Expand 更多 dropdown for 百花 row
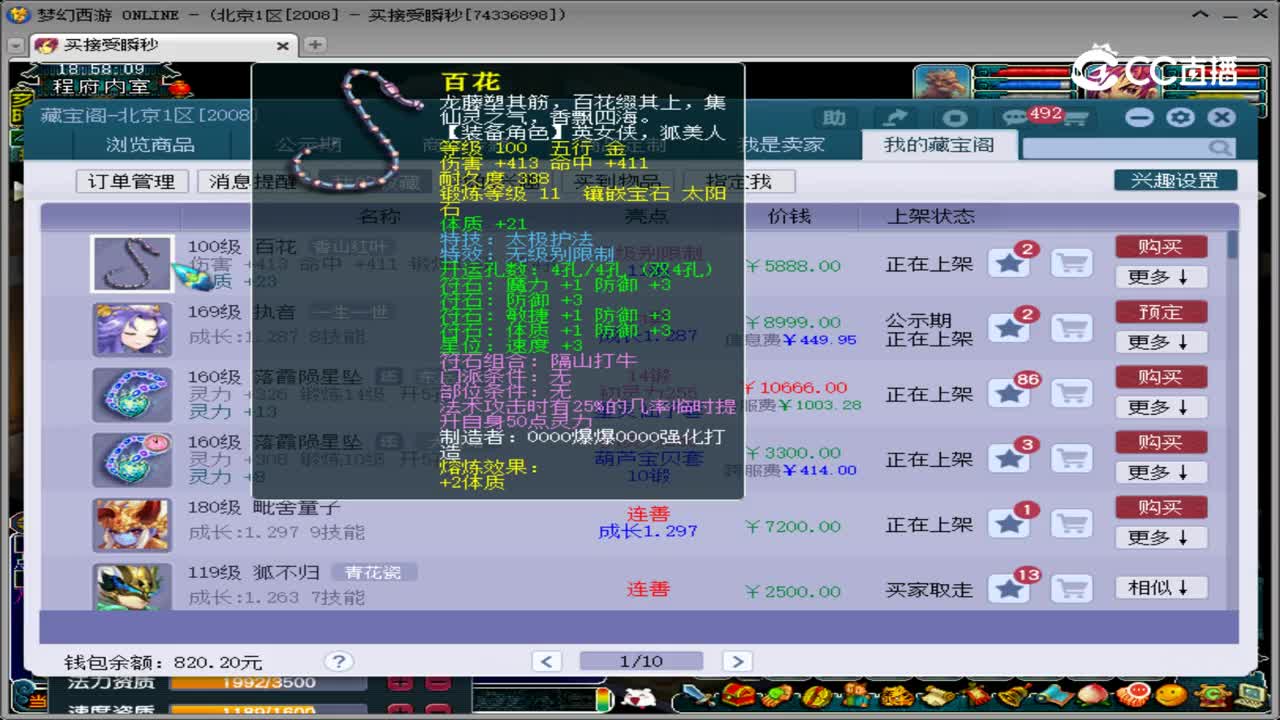 1160,277
